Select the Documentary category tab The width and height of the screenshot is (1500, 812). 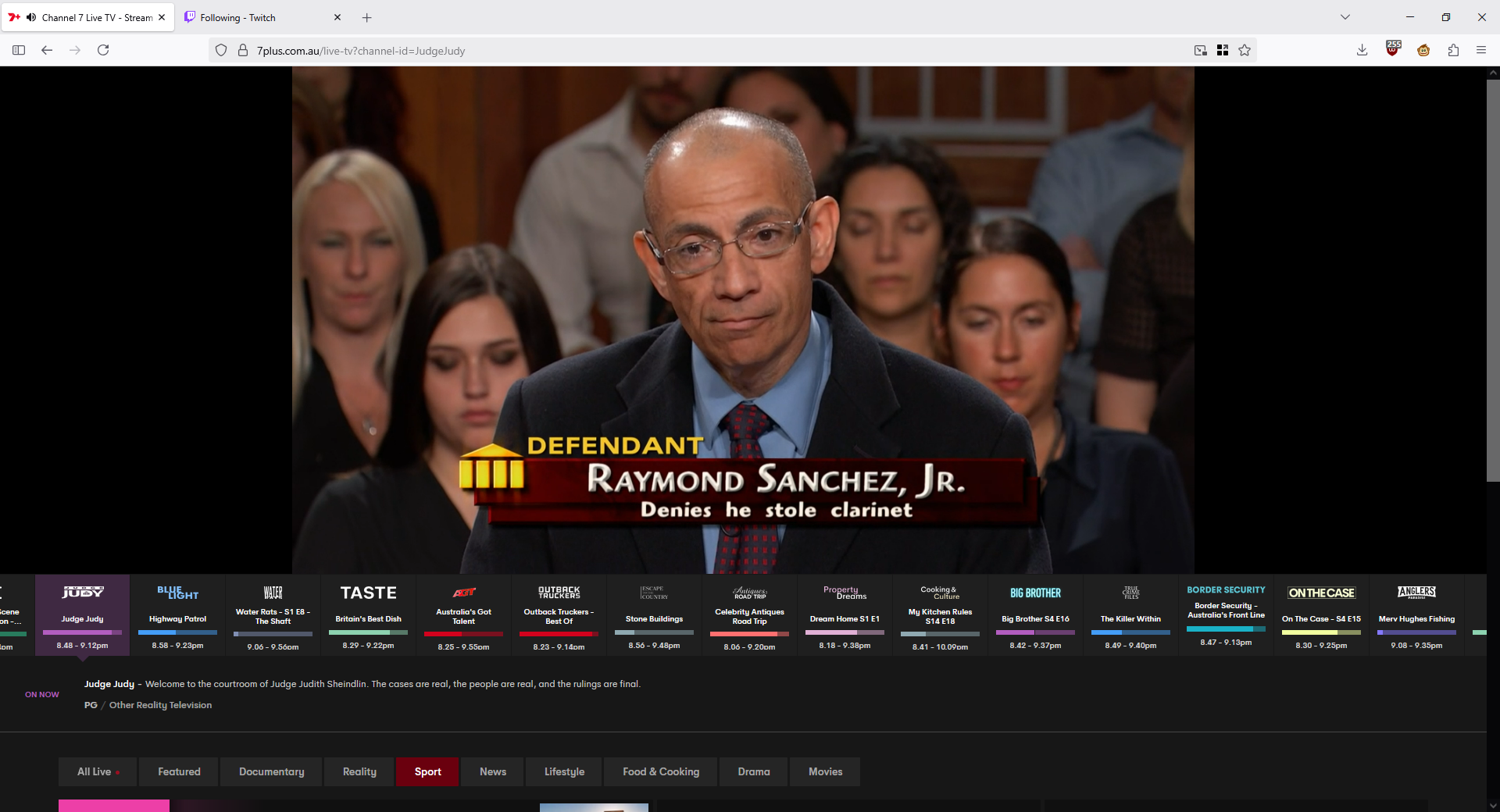pyautogui.click(x=271, y=771)
